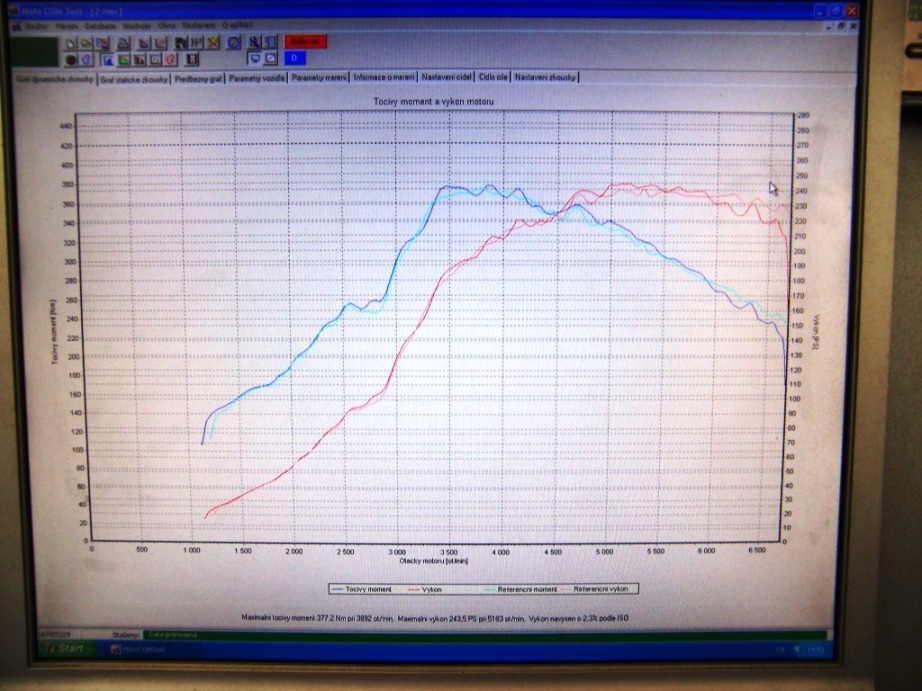Click the speech bubble monitor icon
922x691 pixels.
tap(255, 58)
